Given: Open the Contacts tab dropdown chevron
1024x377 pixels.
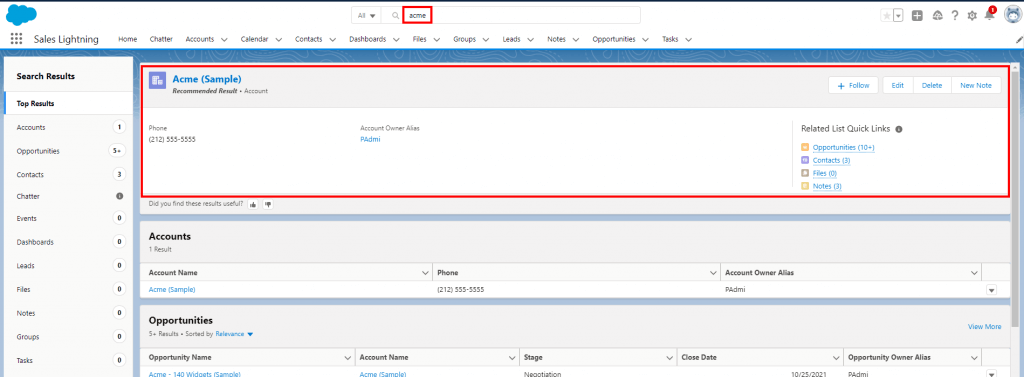Looking at the screenshot, I should click(x=332, y=39).
